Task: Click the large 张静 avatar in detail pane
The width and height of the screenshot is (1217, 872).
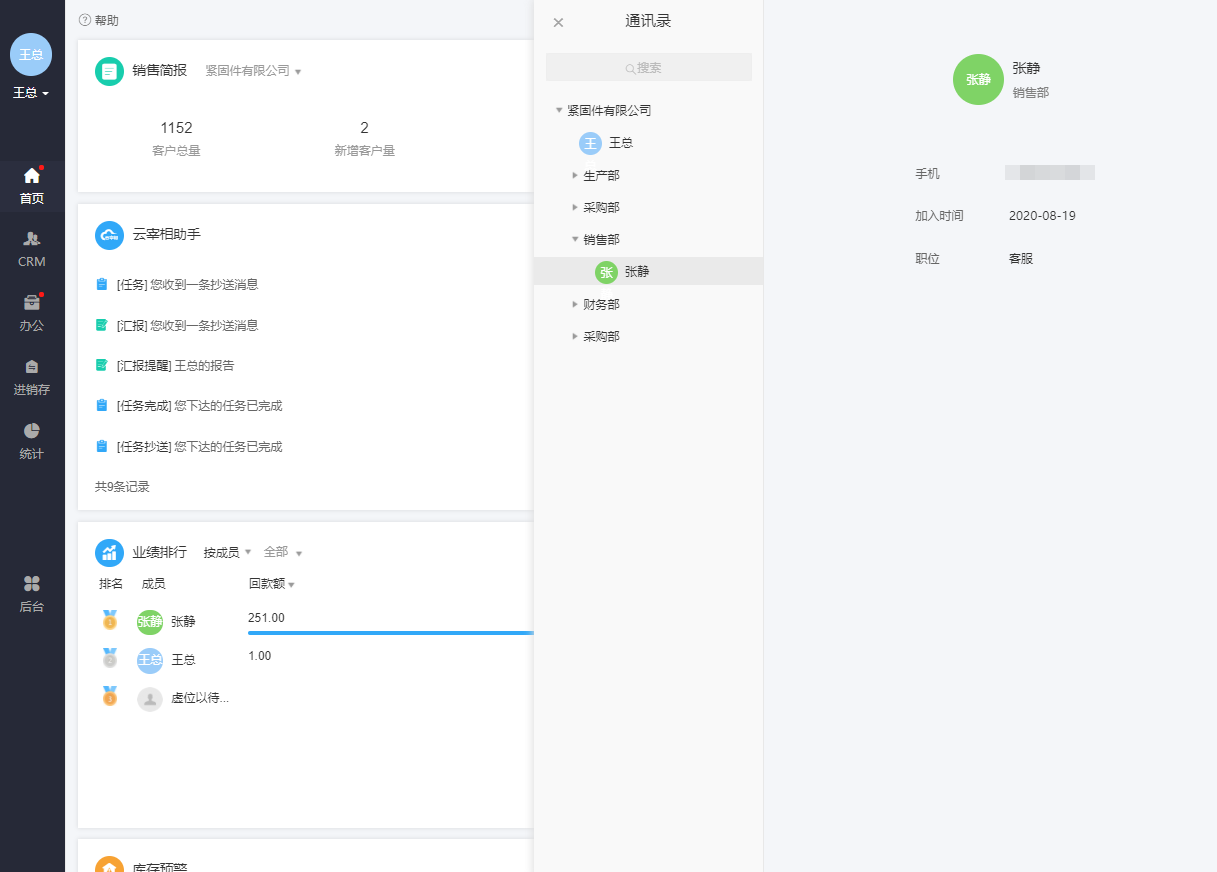Action: pos(978,80)
